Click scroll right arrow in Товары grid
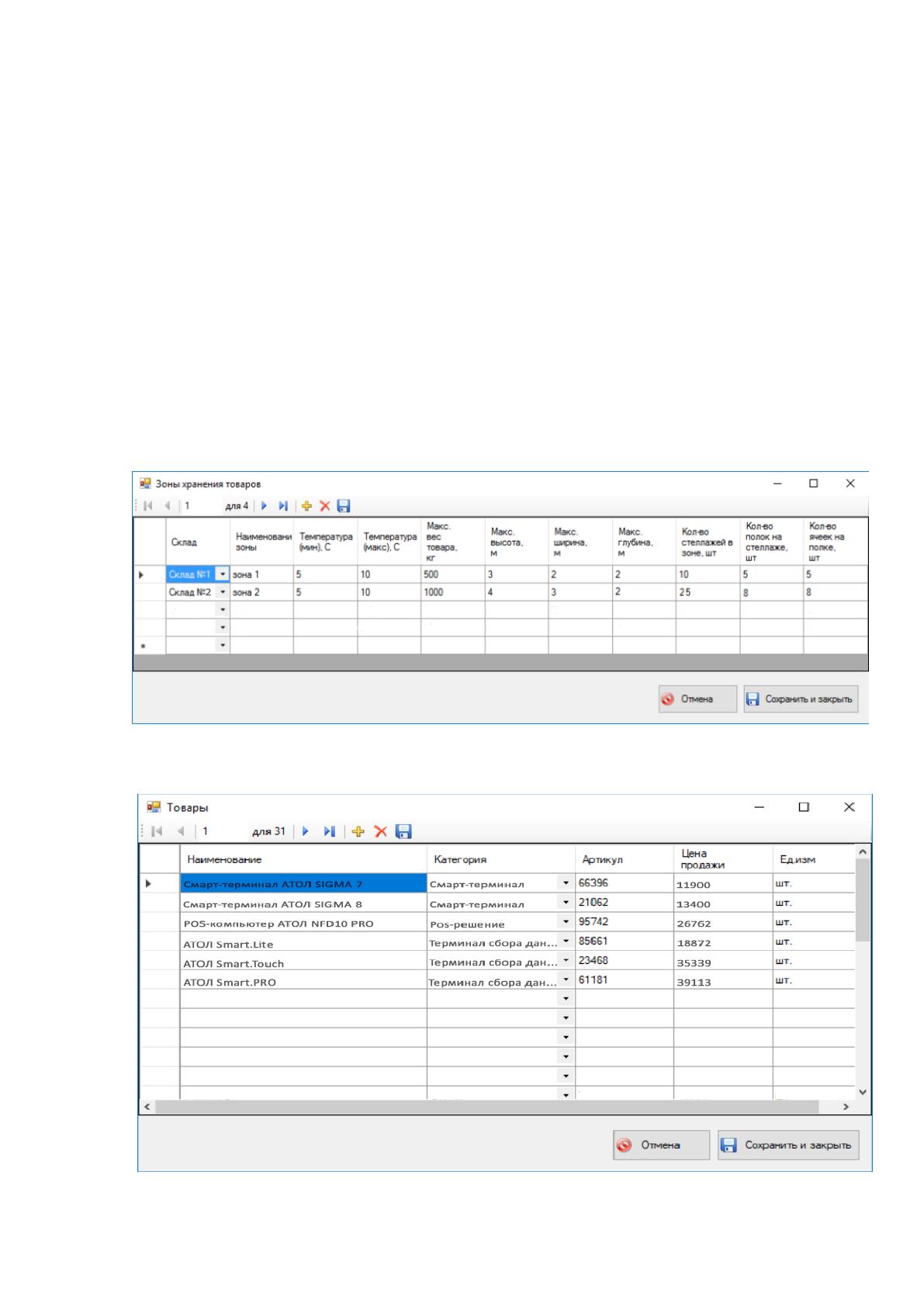The height and width of the screenshot is (1307, 924). (x=846, y=1107)
